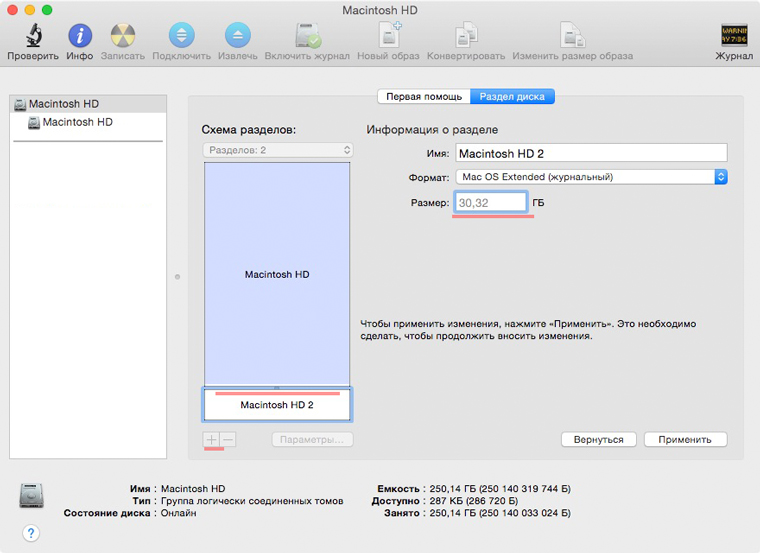760x553 pixels.
Task: Click the Извлечь eject icon
Action: 236,36
